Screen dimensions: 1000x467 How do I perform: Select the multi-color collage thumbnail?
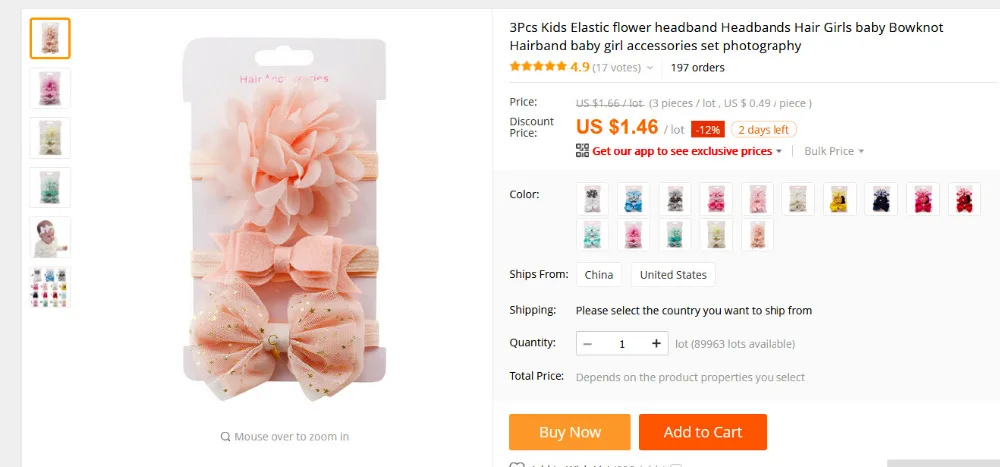click(x=50, y=286)
